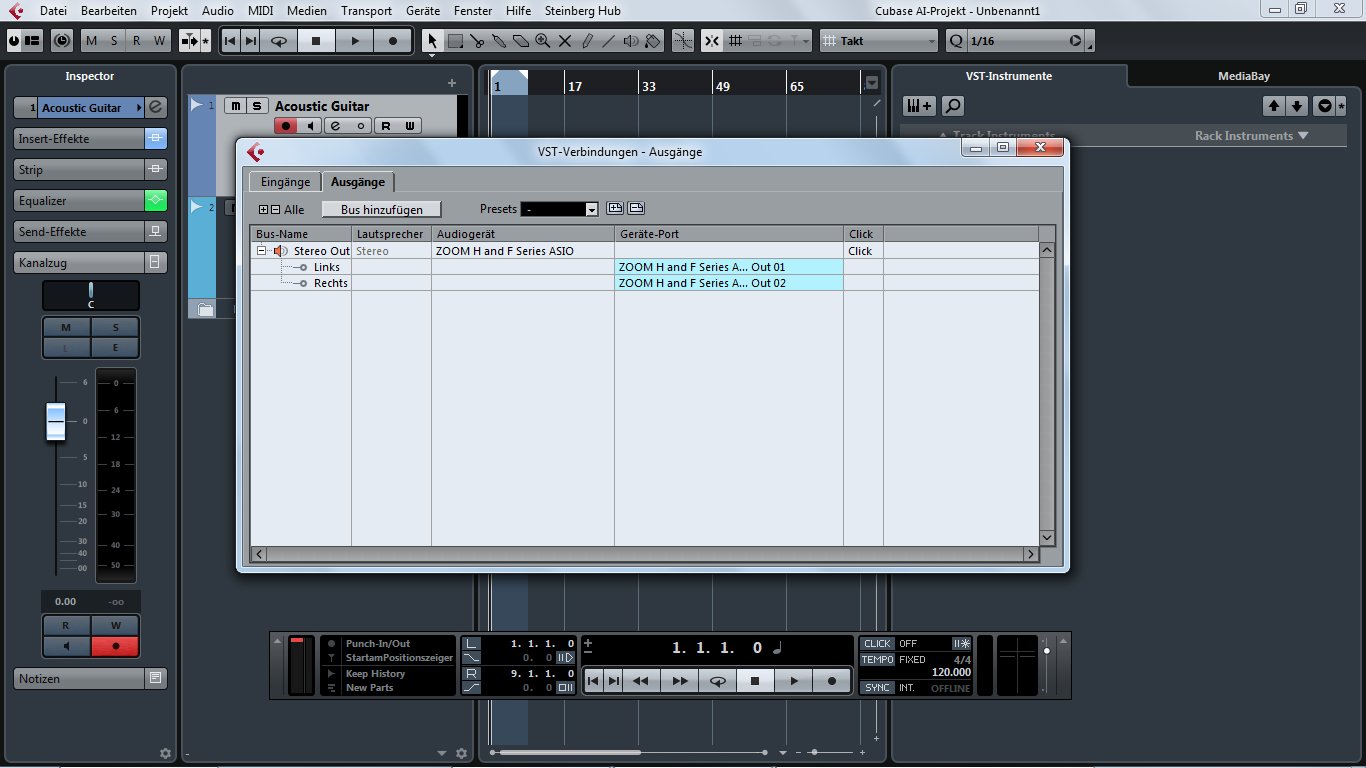
Task: Open the Datei menu
Action: pyautogui.click(x=53, y=10)
